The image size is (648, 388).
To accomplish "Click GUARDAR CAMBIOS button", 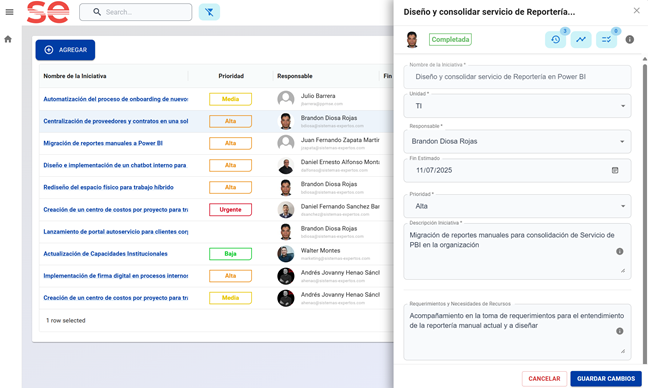I will (606, 378).
